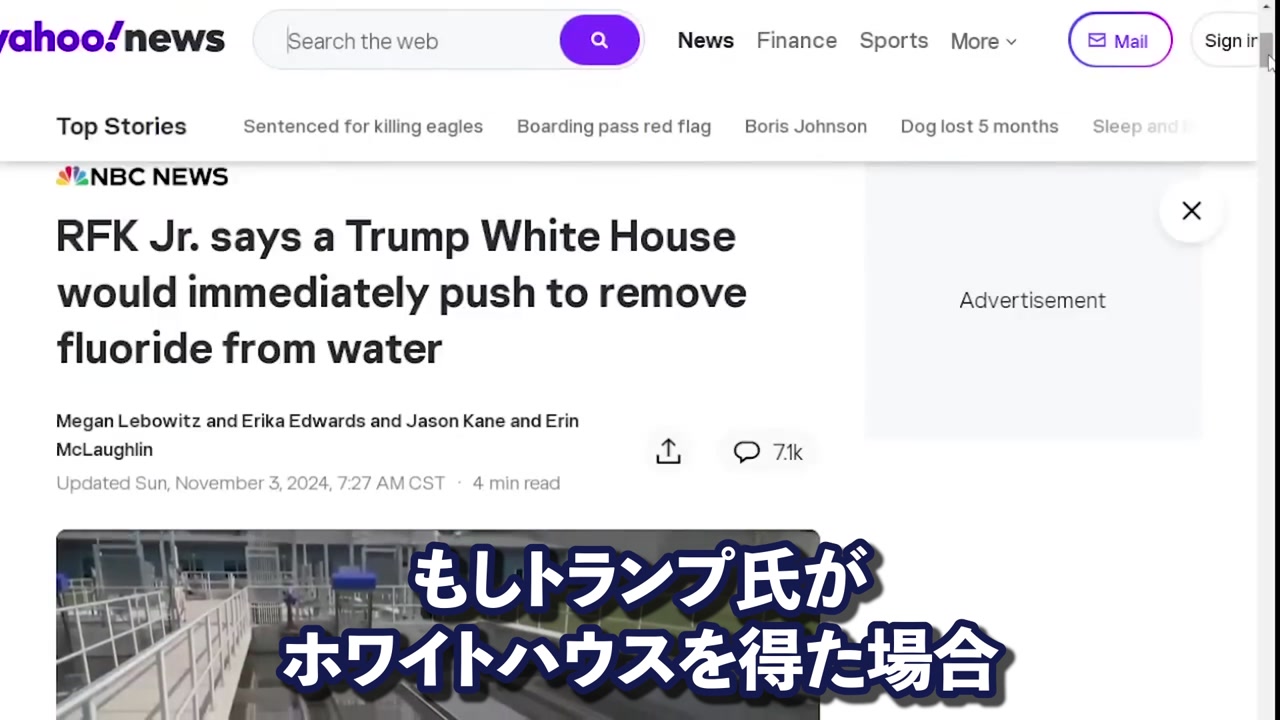The width and height of the screenshot is (1280, 720).
Task: Open the article share icon
Action: click(668, 452)
